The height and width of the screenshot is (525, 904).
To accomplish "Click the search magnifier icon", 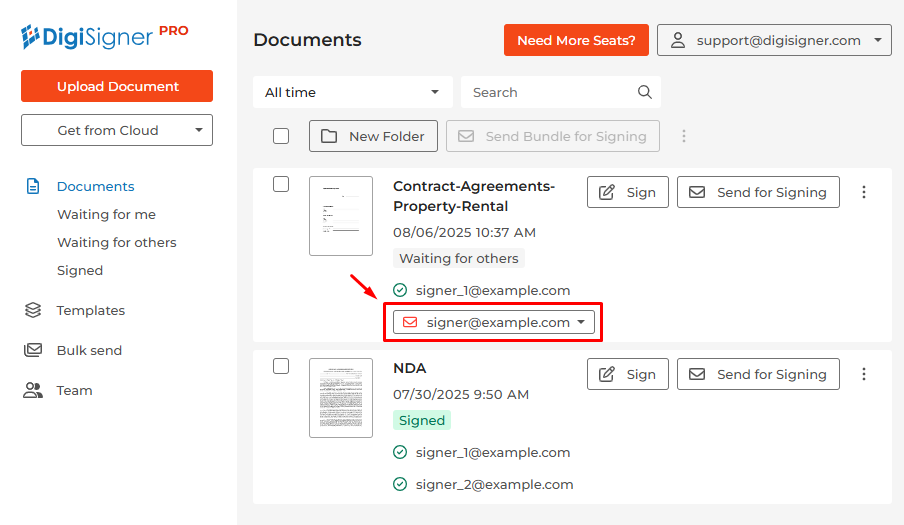I will (x=644, y=92).
